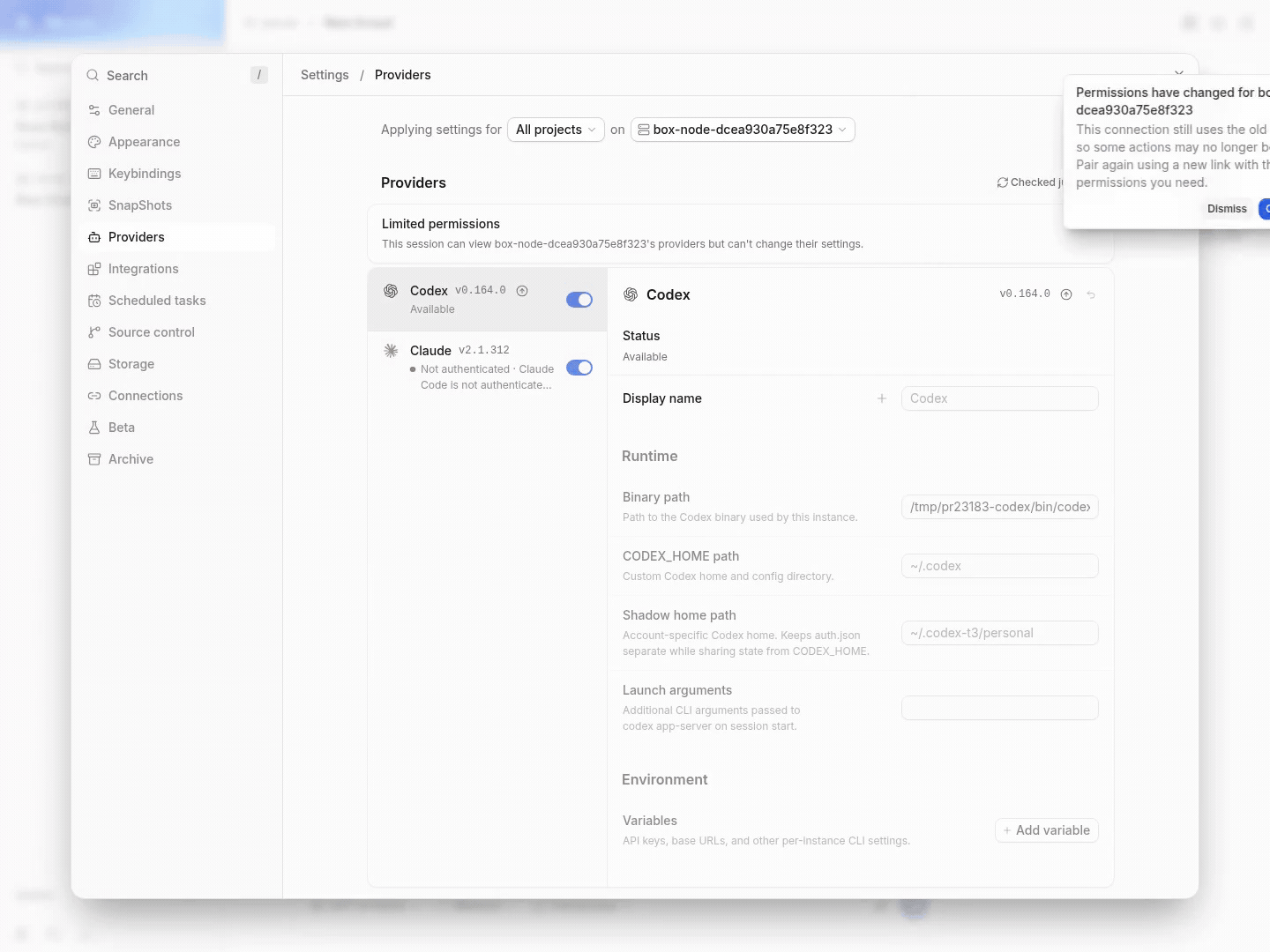Open Scheduled tasks settings
This screenshot has height=952, width=1270.
pos(176,301)
